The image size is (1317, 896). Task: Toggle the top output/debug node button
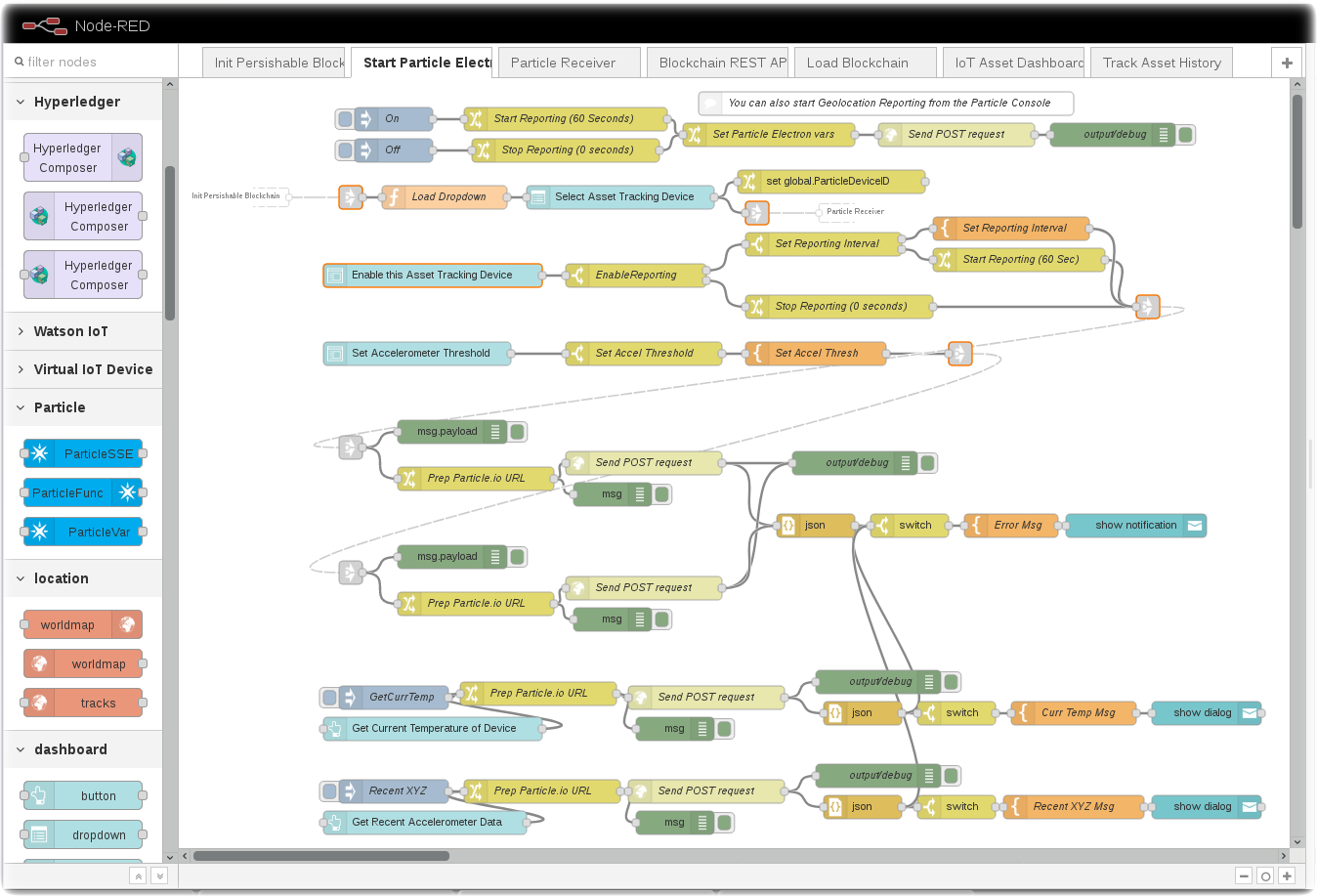tap(1186, 135)
